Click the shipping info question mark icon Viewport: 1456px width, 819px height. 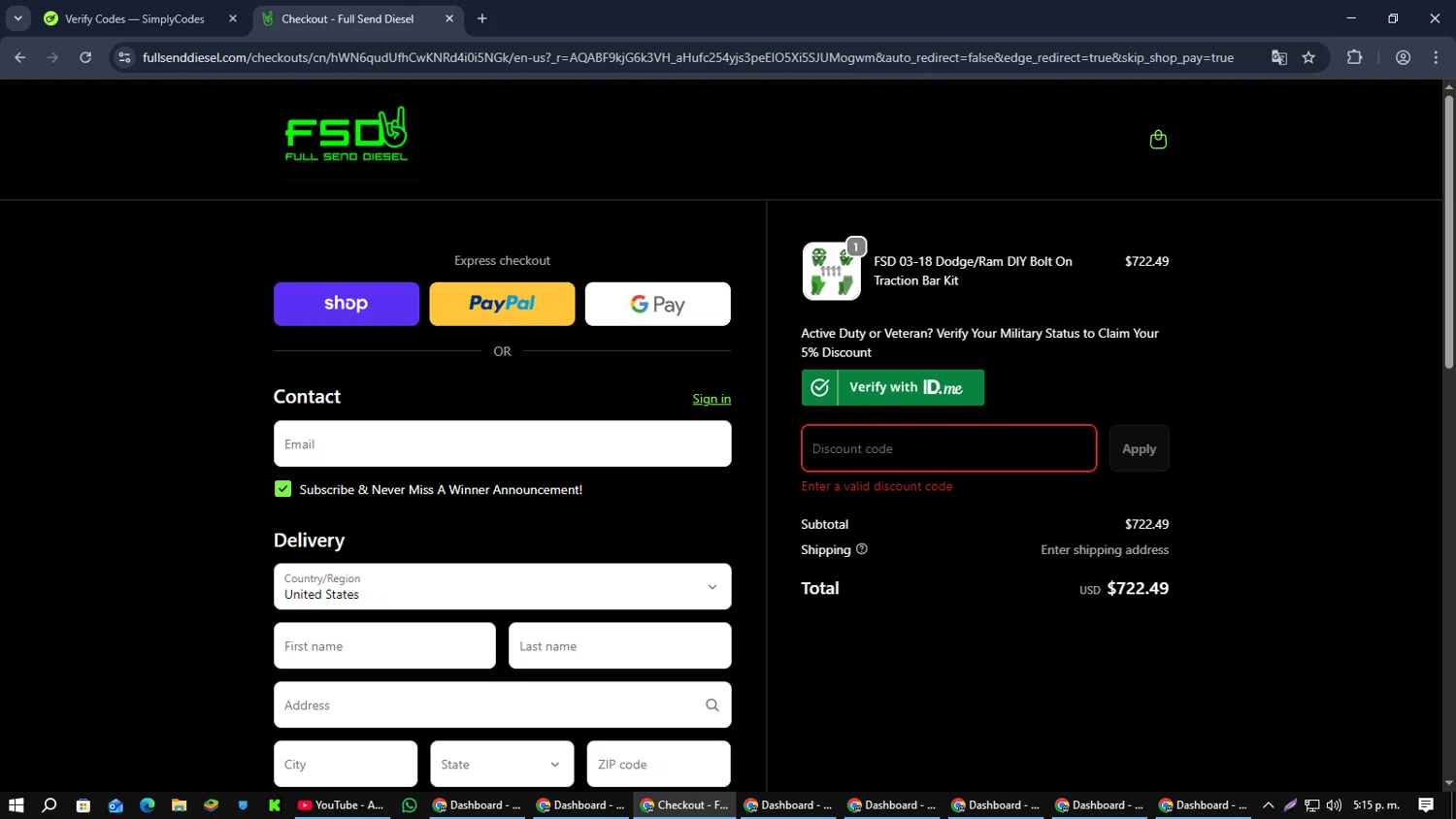[x=861, y=549]
